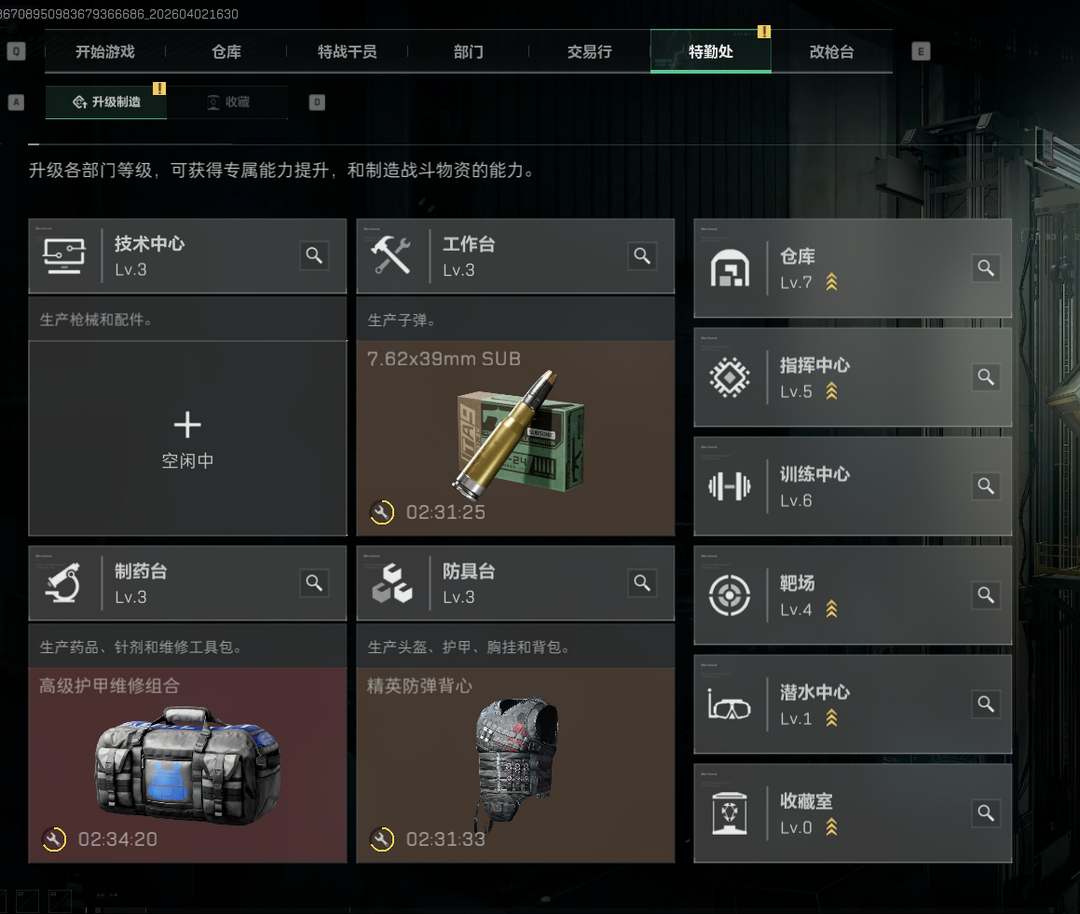Screen dimensions: 1080x914
Task: Select the 指挥中心 diamond emblem icon
Action: (729, 377)
